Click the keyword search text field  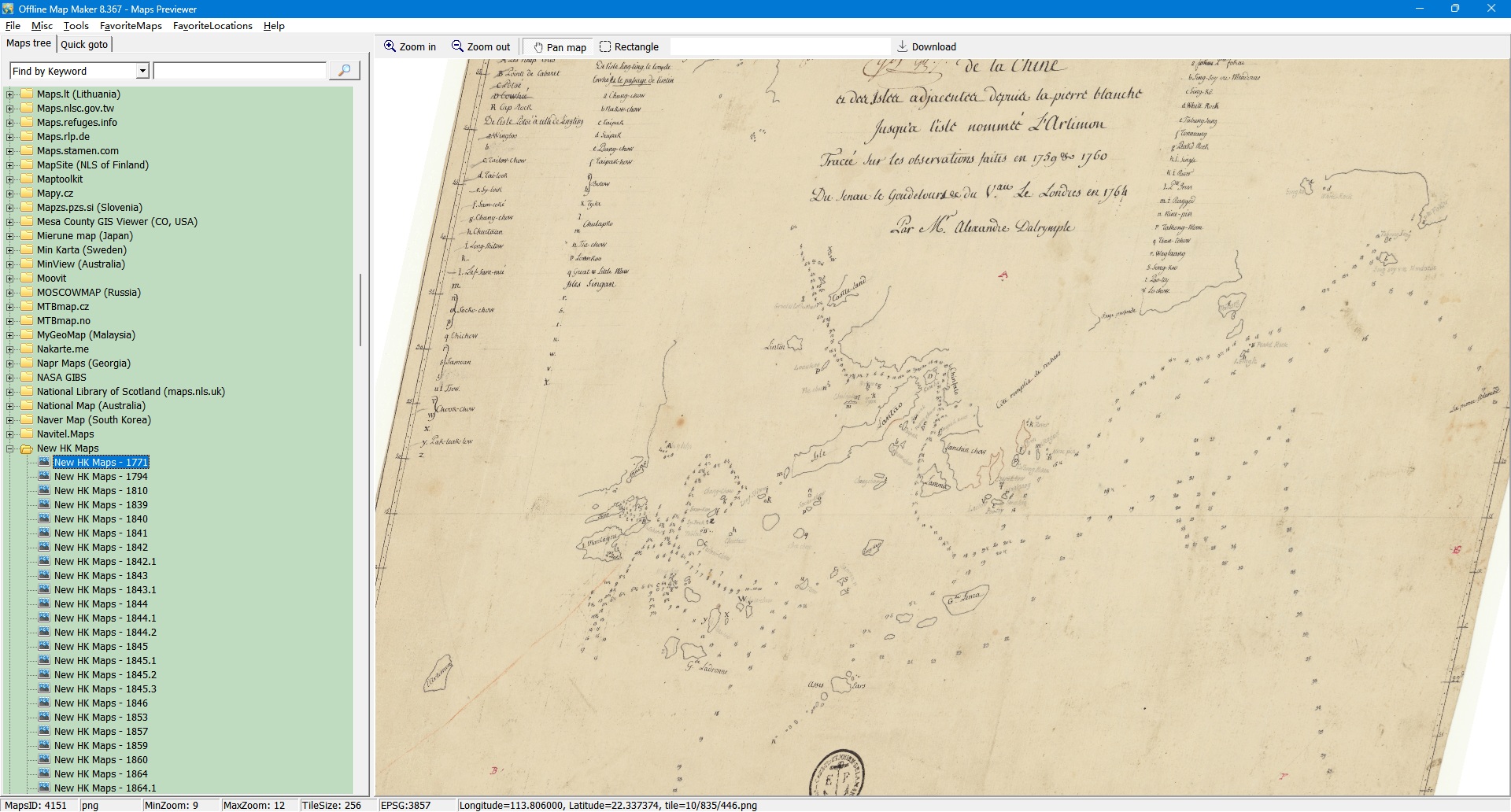pos(239,71)
